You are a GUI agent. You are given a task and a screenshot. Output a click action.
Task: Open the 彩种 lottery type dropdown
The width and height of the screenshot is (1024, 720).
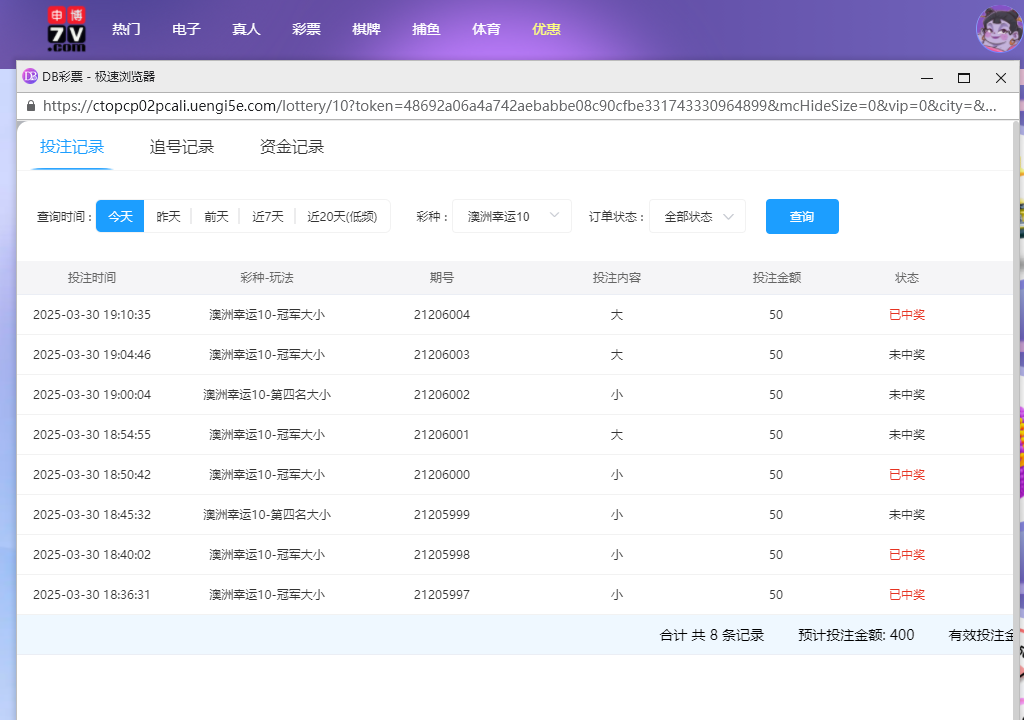[512, 216]
